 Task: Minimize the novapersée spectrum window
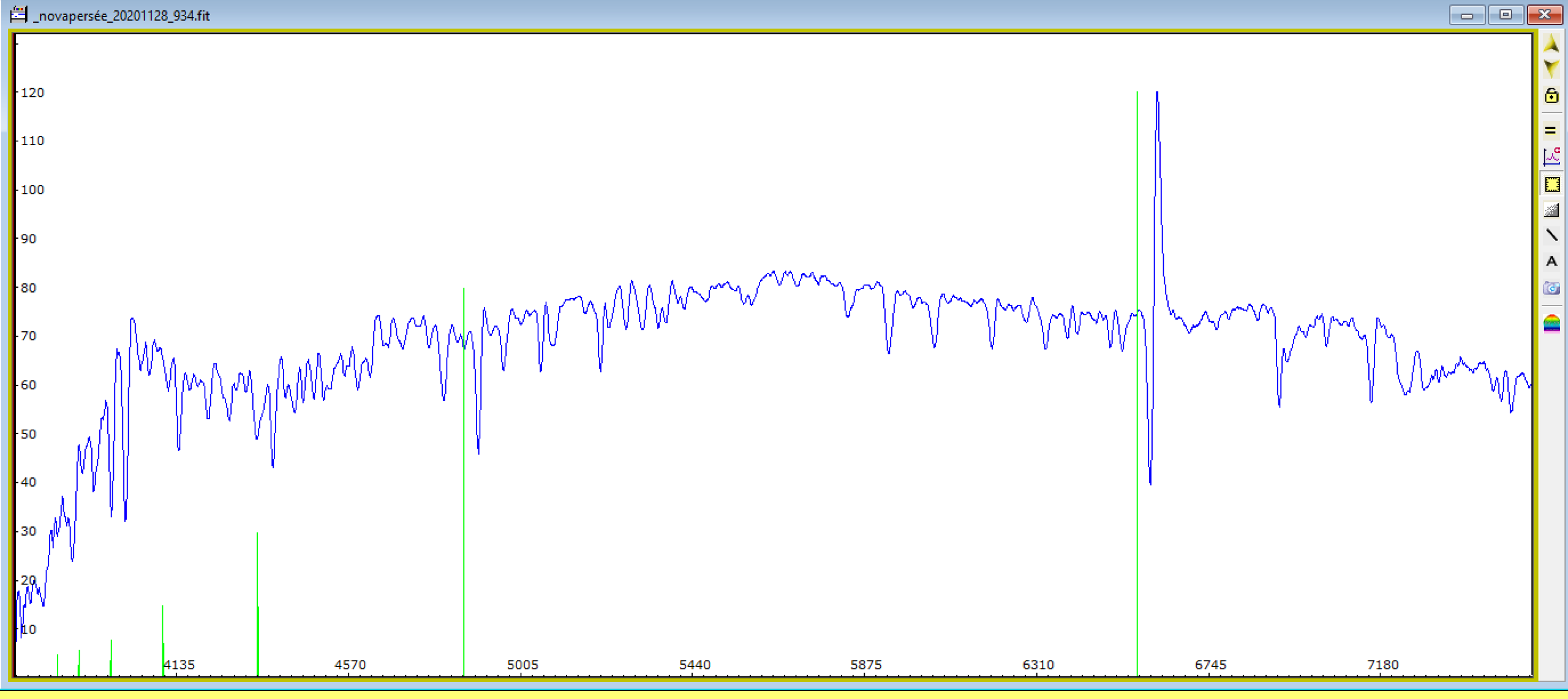coord(1466,15)
